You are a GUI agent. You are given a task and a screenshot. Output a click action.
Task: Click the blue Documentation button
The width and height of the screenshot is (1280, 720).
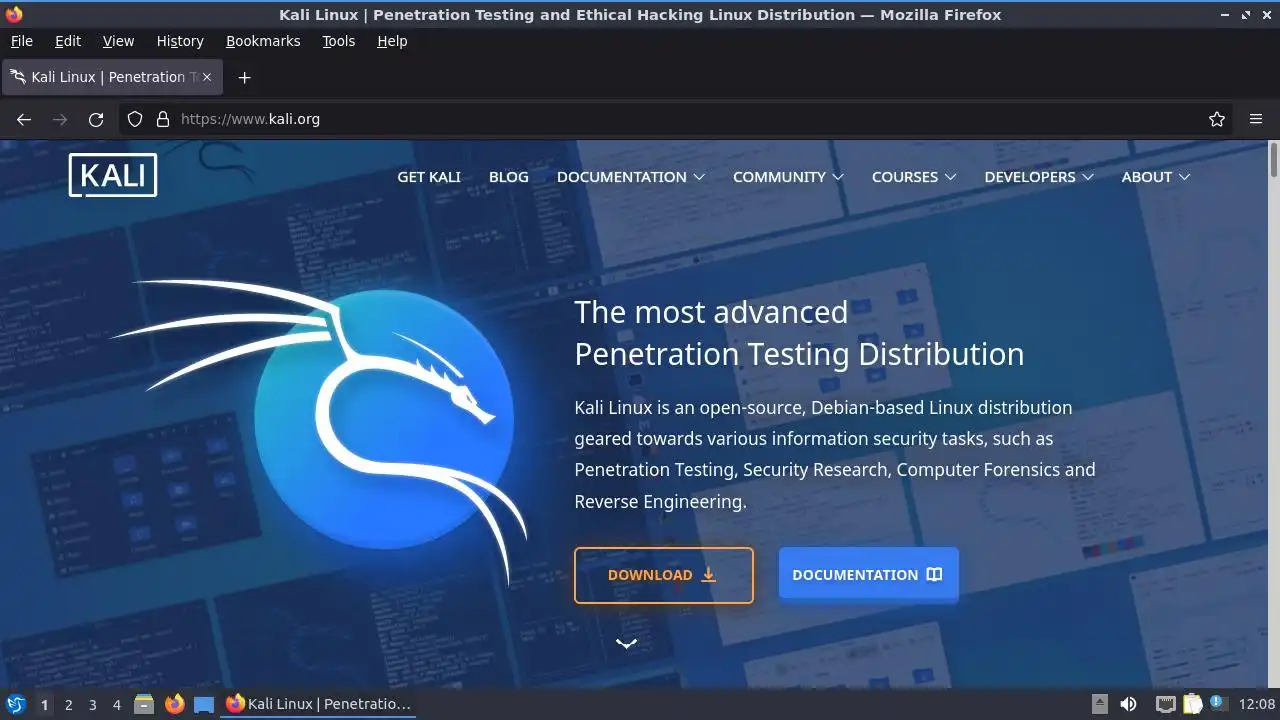[868, 575]
